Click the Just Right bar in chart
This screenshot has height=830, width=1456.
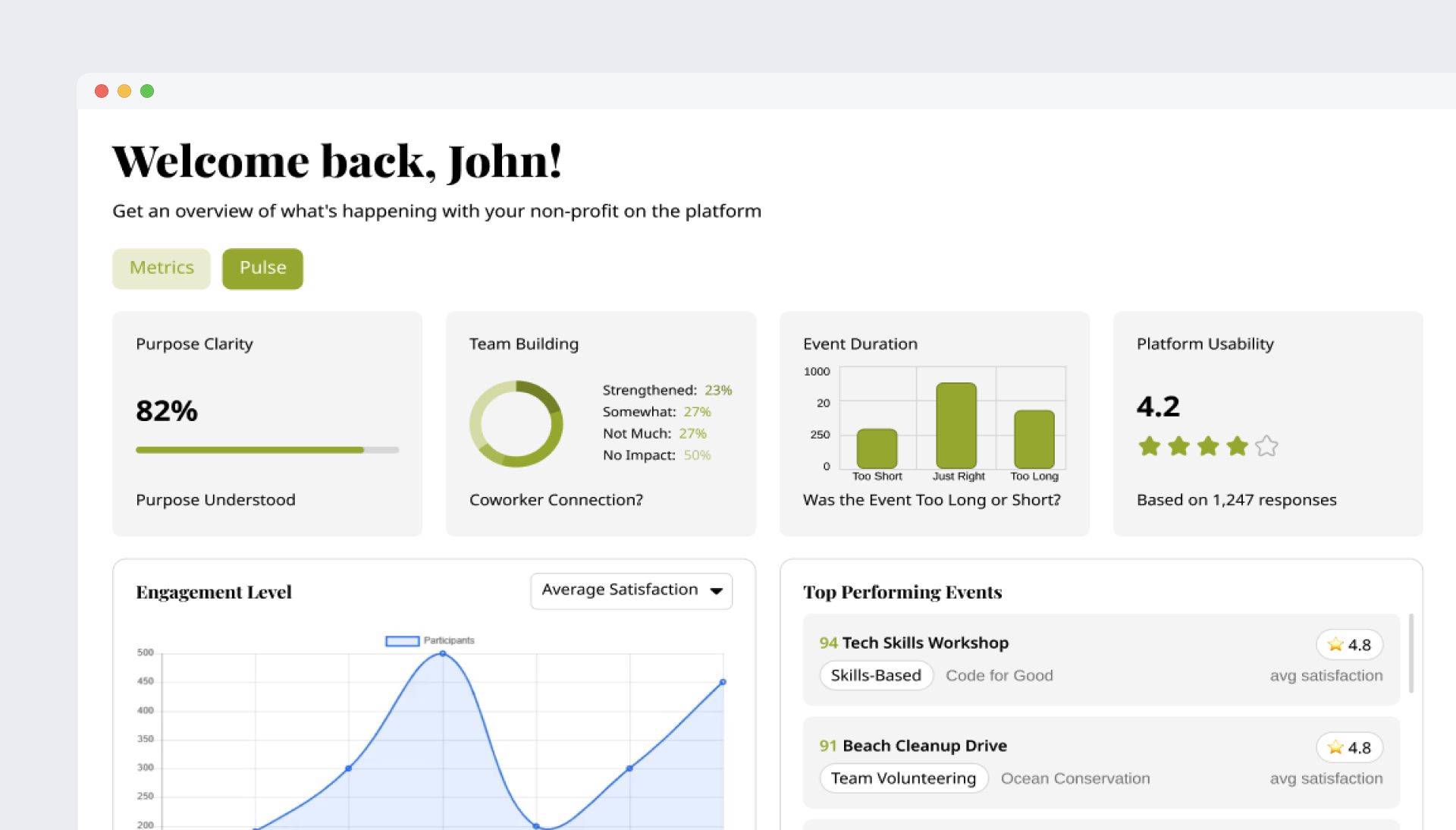[x=955, y=426]
